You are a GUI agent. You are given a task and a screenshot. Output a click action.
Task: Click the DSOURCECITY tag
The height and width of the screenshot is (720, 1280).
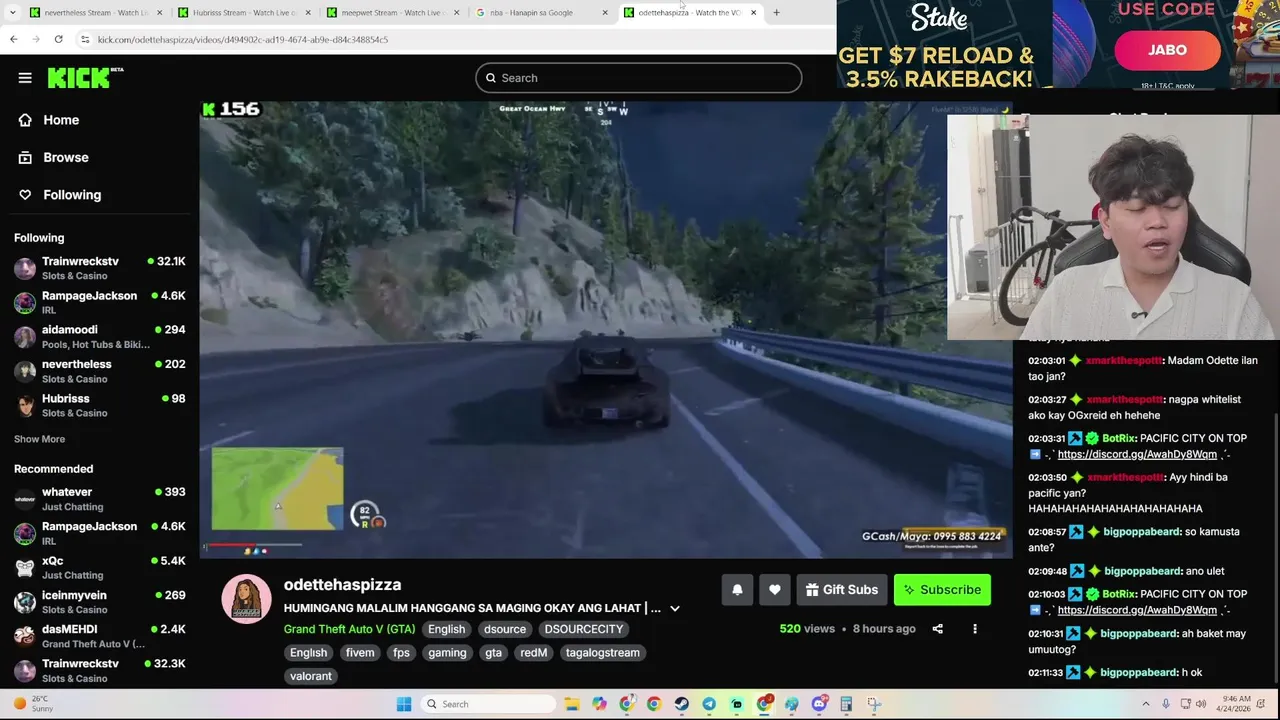(584, 629)
